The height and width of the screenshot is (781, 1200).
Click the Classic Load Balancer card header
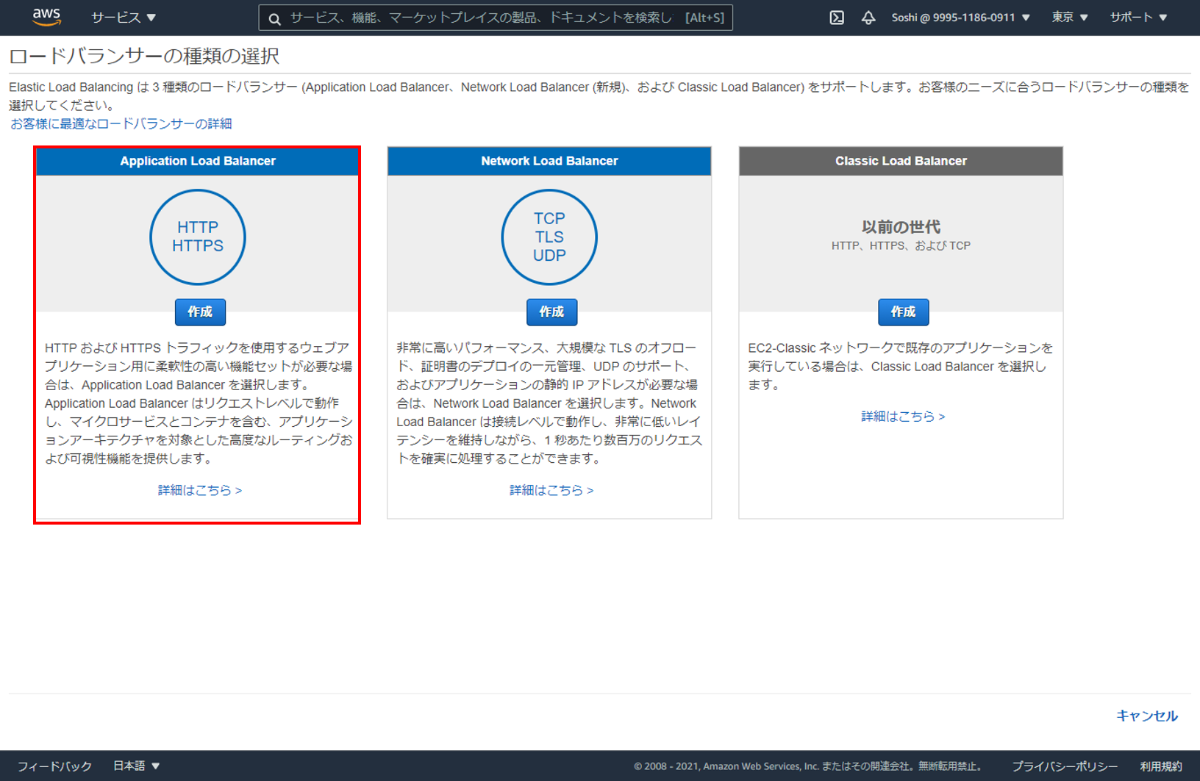901,161
